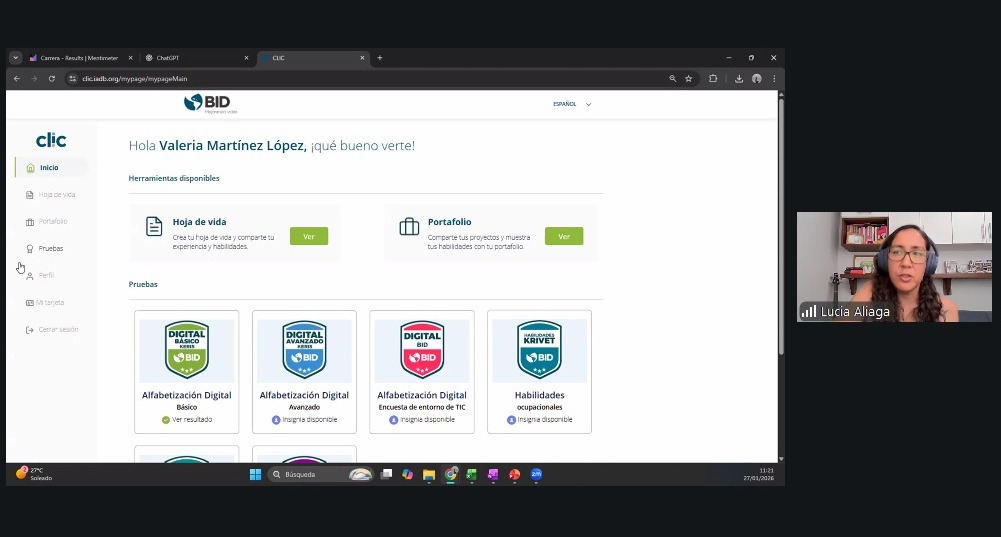Close the Mentimeter tab

(x=130, y=58)
